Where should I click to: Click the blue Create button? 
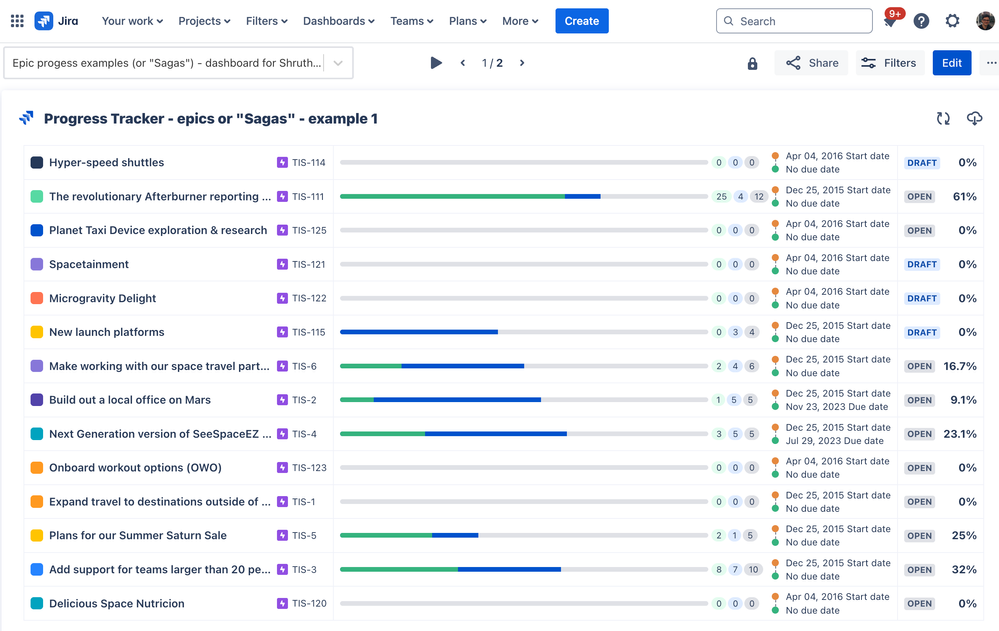582,21
